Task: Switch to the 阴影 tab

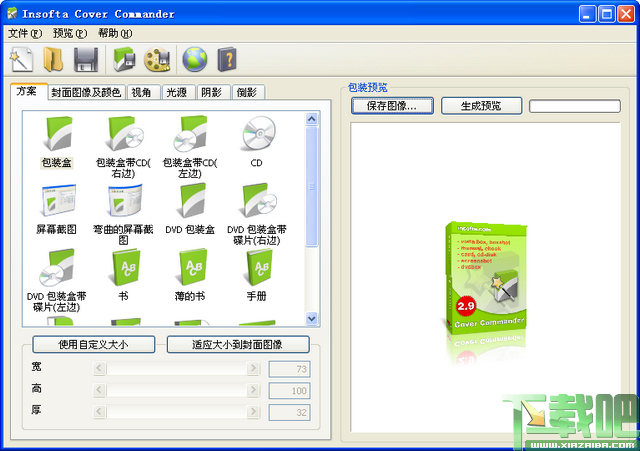Action: 212,93
